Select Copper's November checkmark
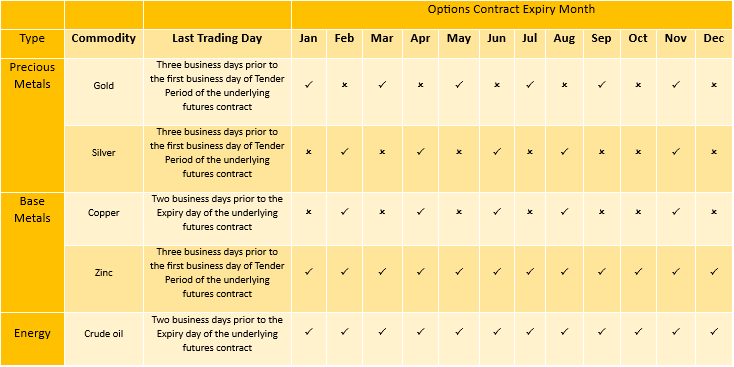 675,212
